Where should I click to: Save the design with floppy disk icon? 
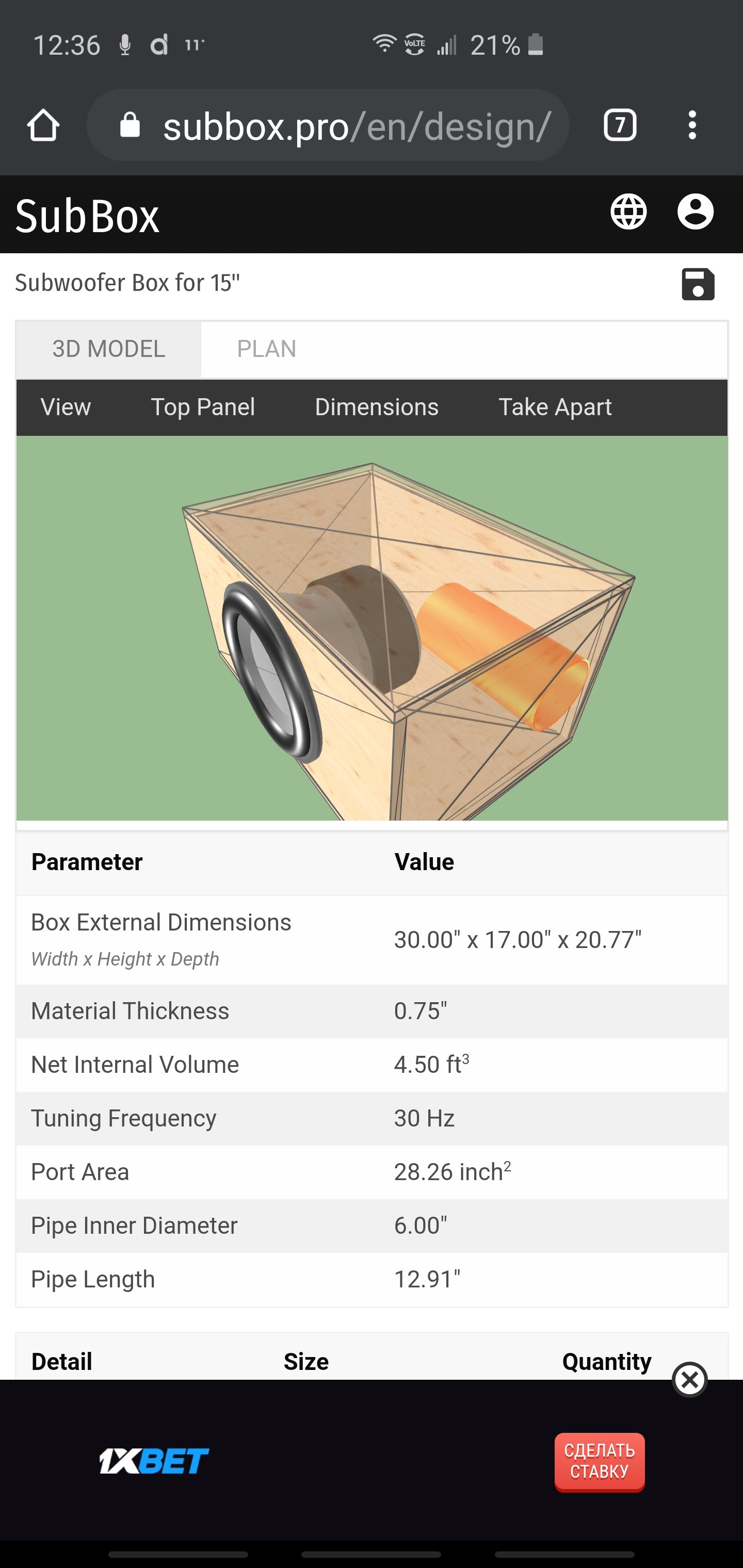pyautogui.click(x=697, y=284)
